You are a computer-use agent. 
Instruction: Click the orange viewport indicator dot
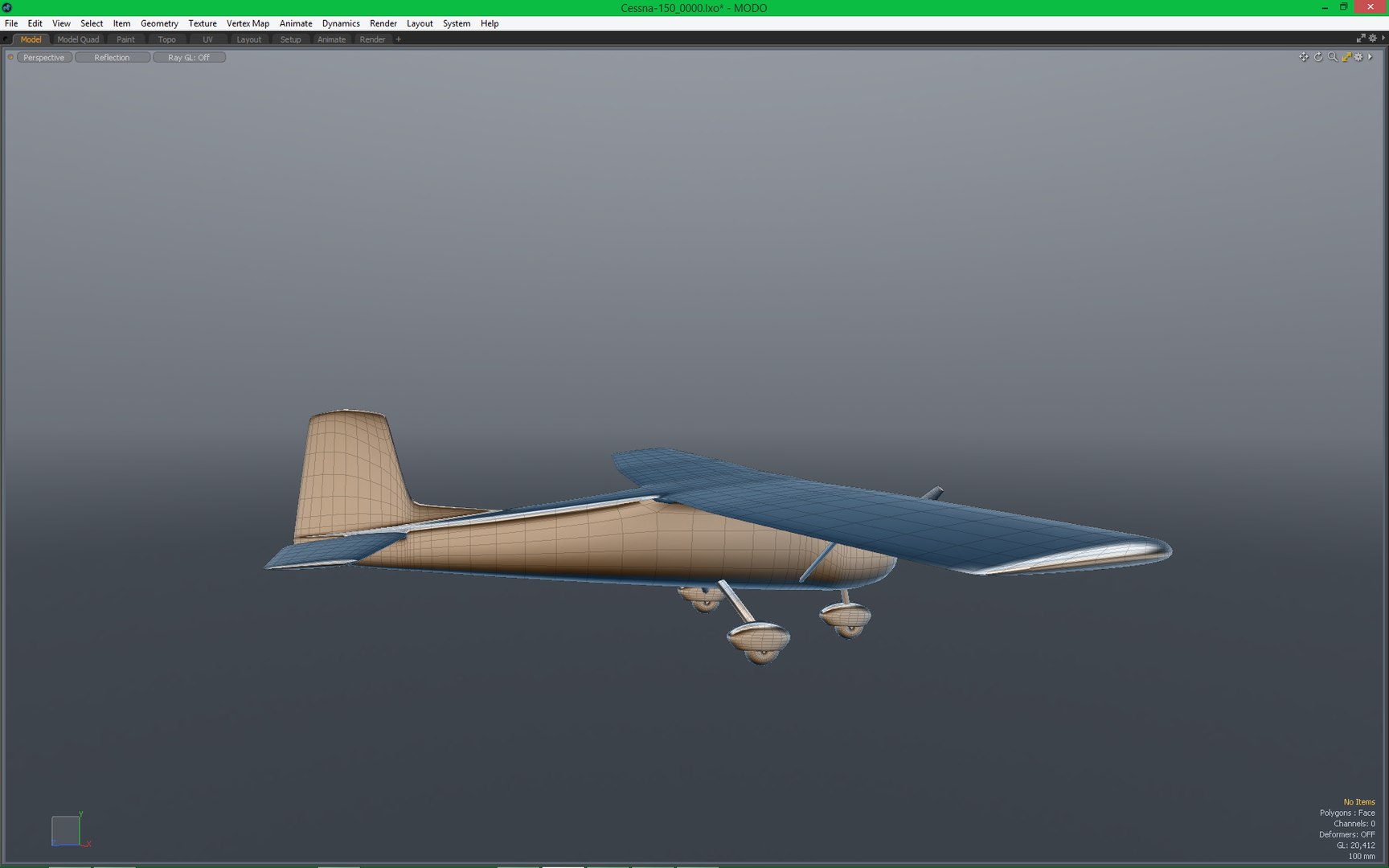(x=10, y=57)
